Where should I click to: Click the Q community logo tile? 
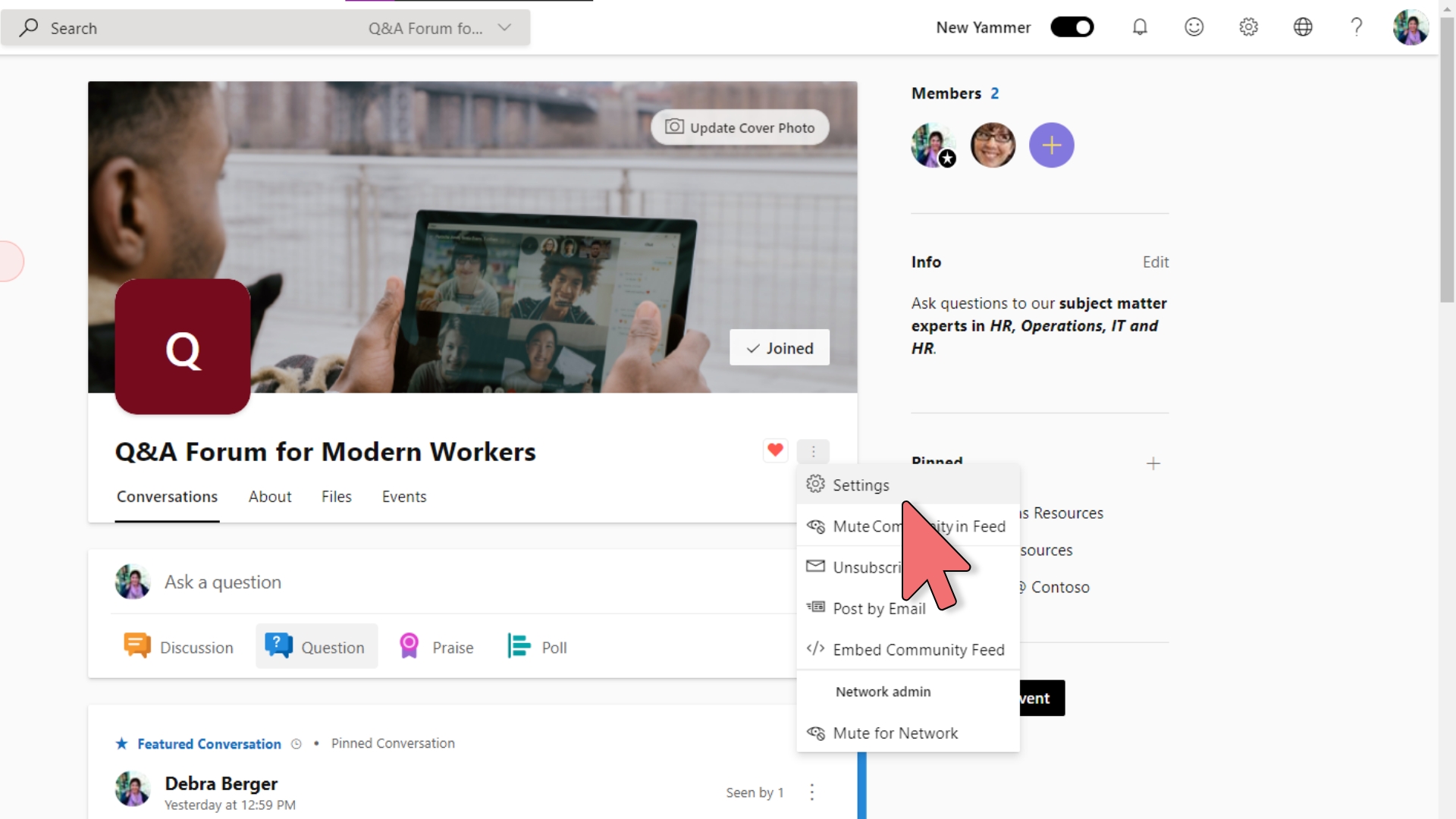[x=183, y=347]
